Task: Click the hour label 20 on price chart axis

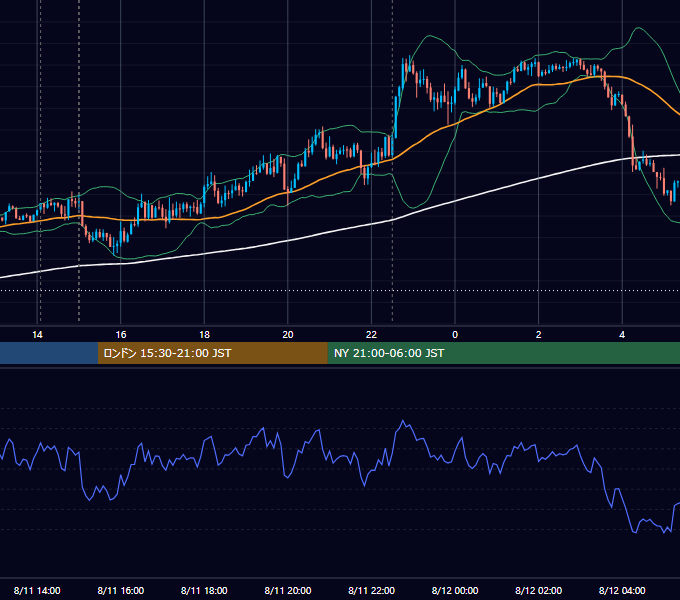Action: pyautogui.click(x=288, y=335)
